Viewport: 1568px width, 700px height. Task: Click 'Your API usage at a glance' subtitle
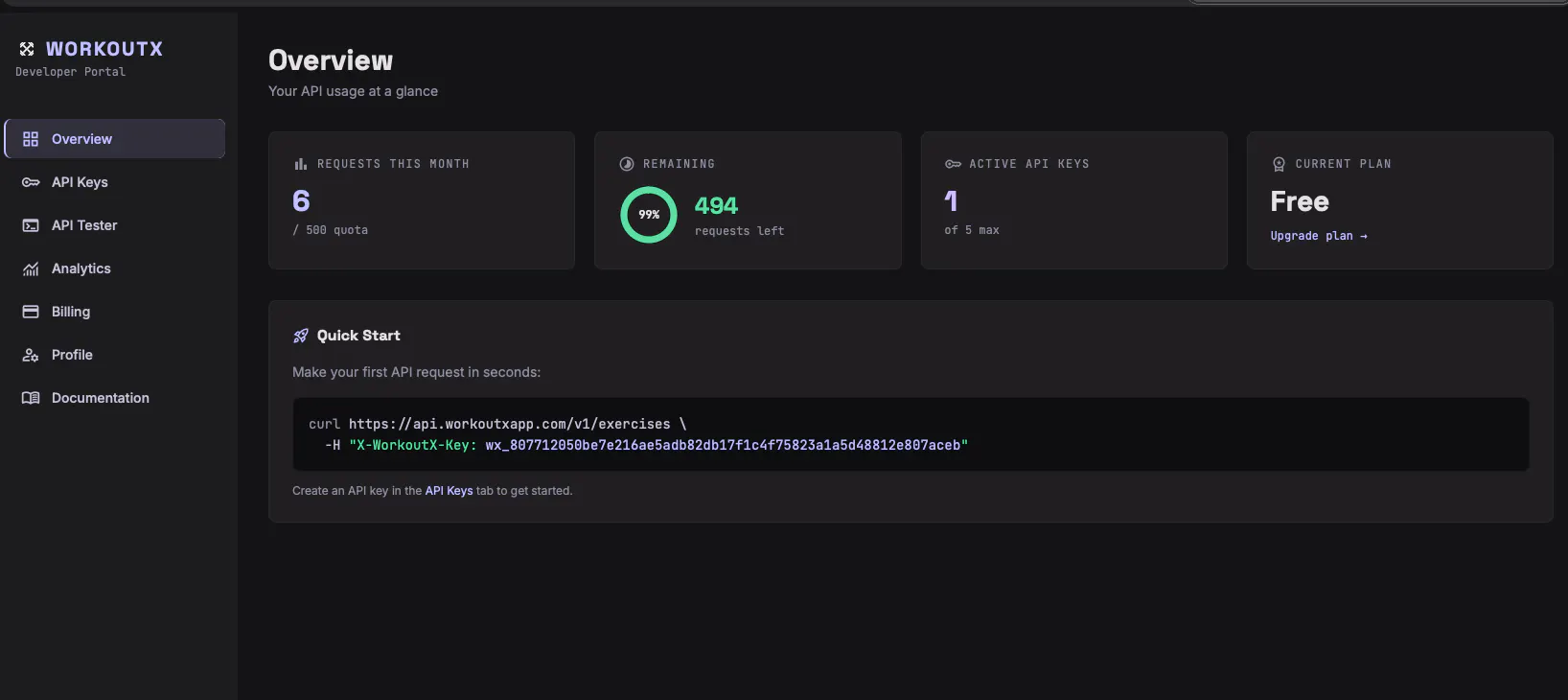(x=353, y=91)
